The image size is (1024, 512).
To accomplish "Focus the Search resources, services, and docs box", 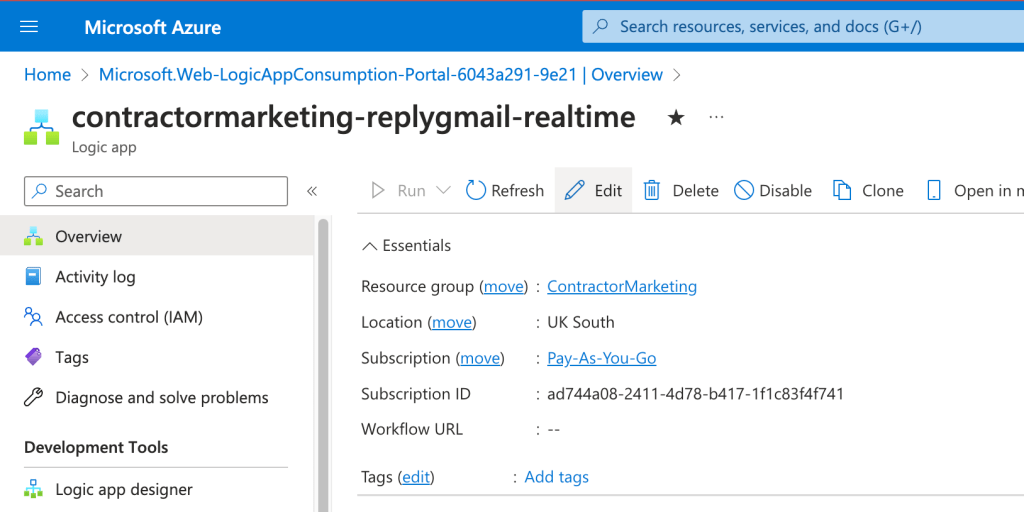I will [803, 27].
